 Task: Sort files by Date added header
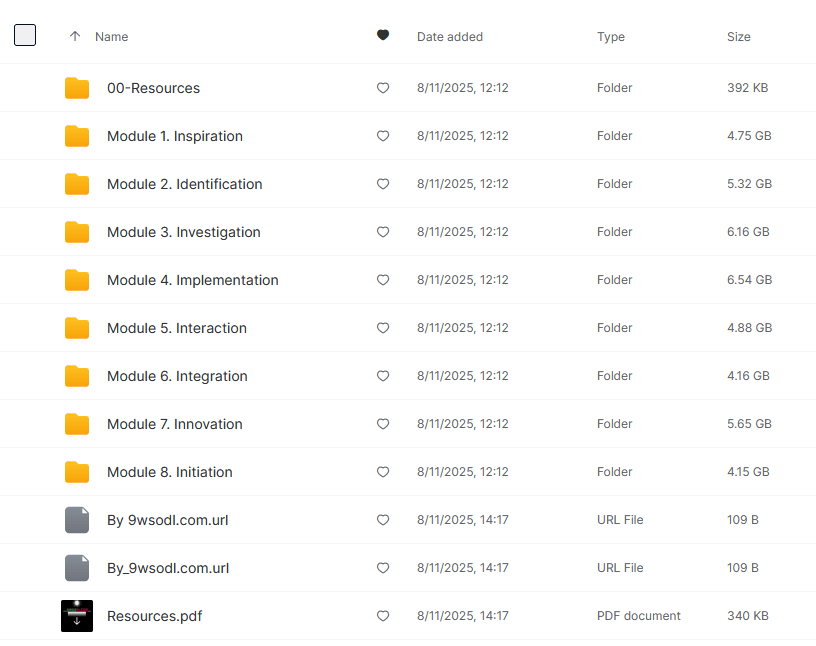tap(449, 37)
